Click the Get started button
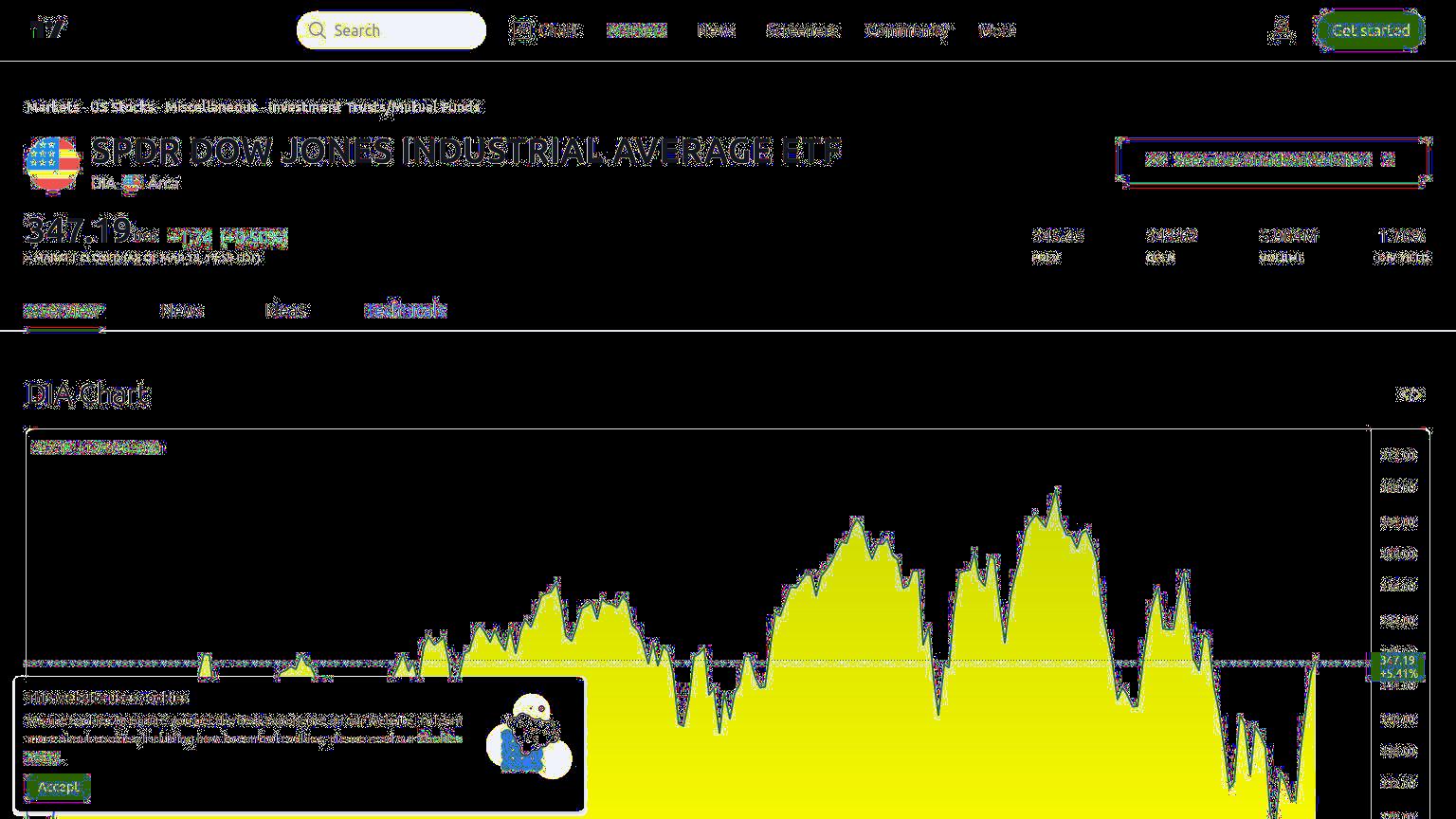The width and height of the screenshot is (1456, 819). pyautogui.click(x=1370, y=30)
